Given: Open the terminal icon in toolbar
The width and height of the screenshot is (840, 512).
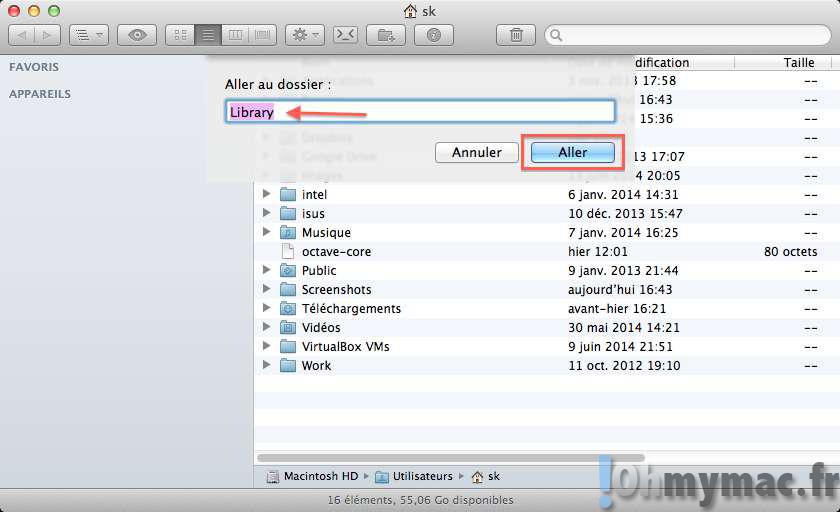Looking at the screenshot, I should coord(345,35).
